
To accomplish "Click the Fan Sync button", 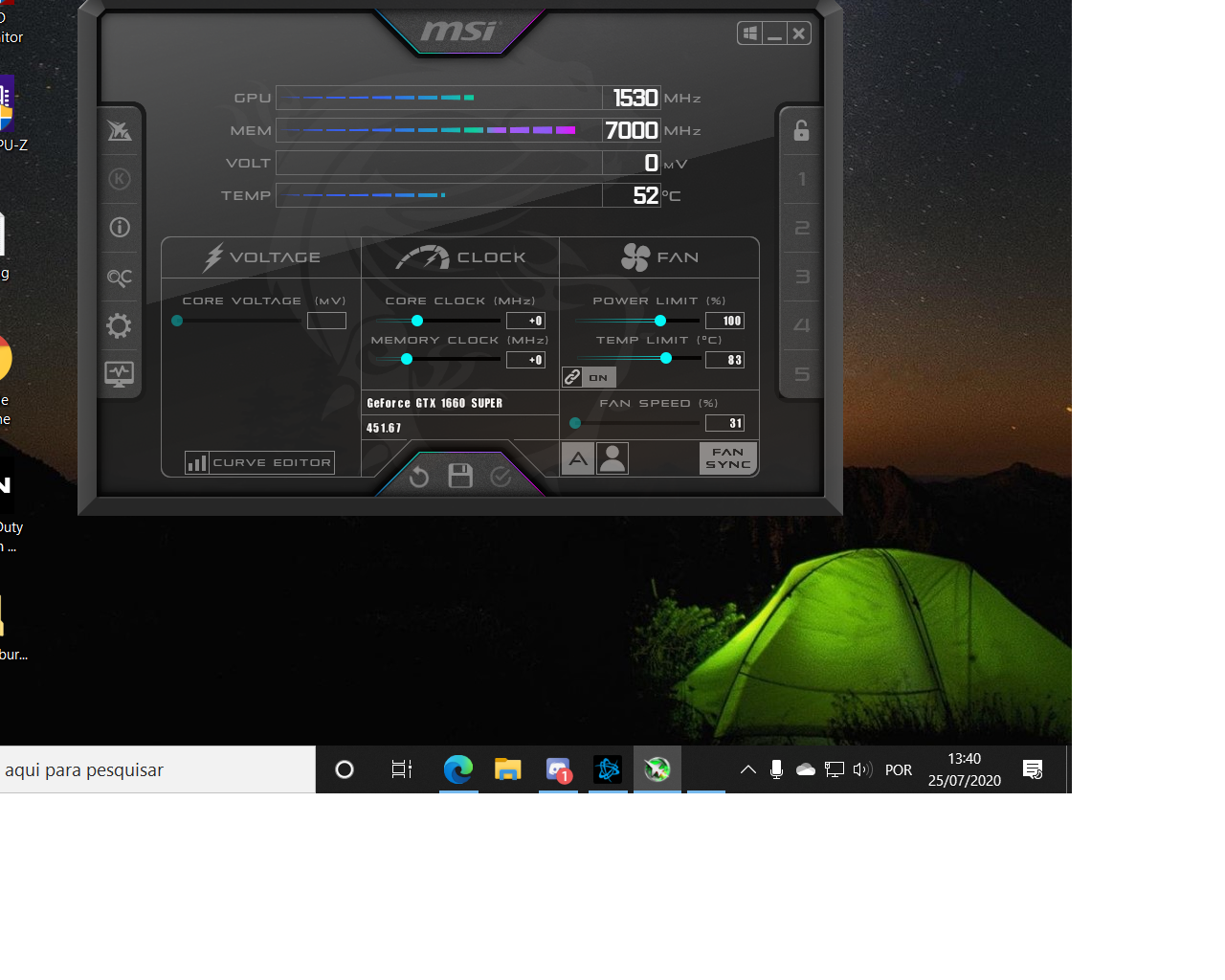I will 728,458.
